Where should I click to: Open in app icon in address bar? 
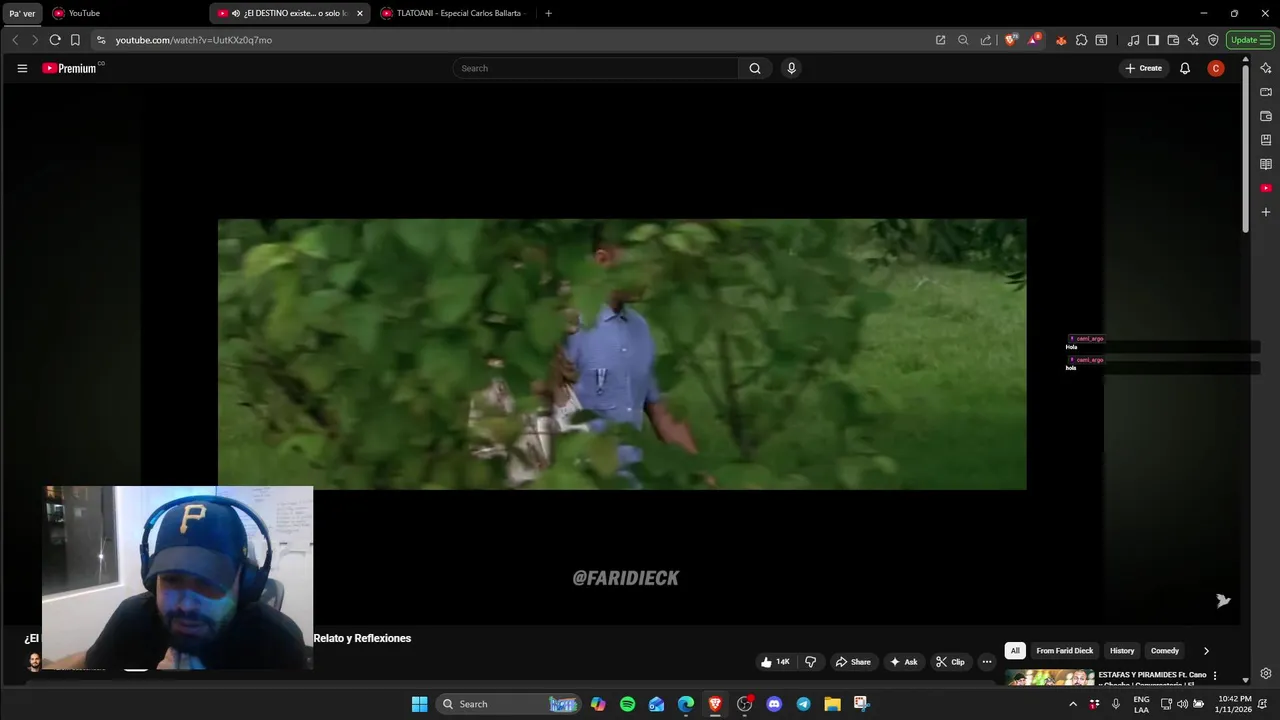click(940, 40)
